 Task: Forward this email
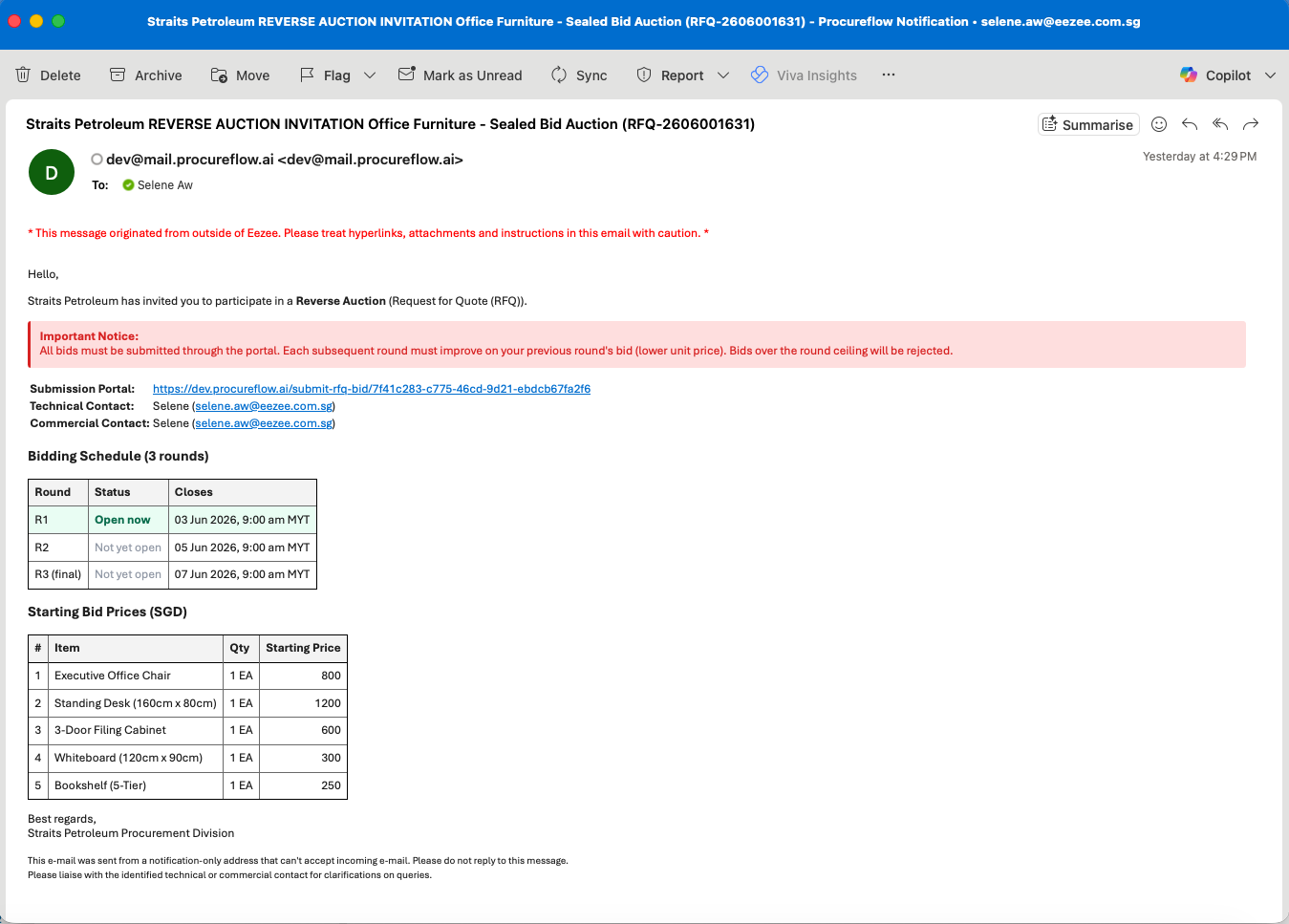point(1251,124)
